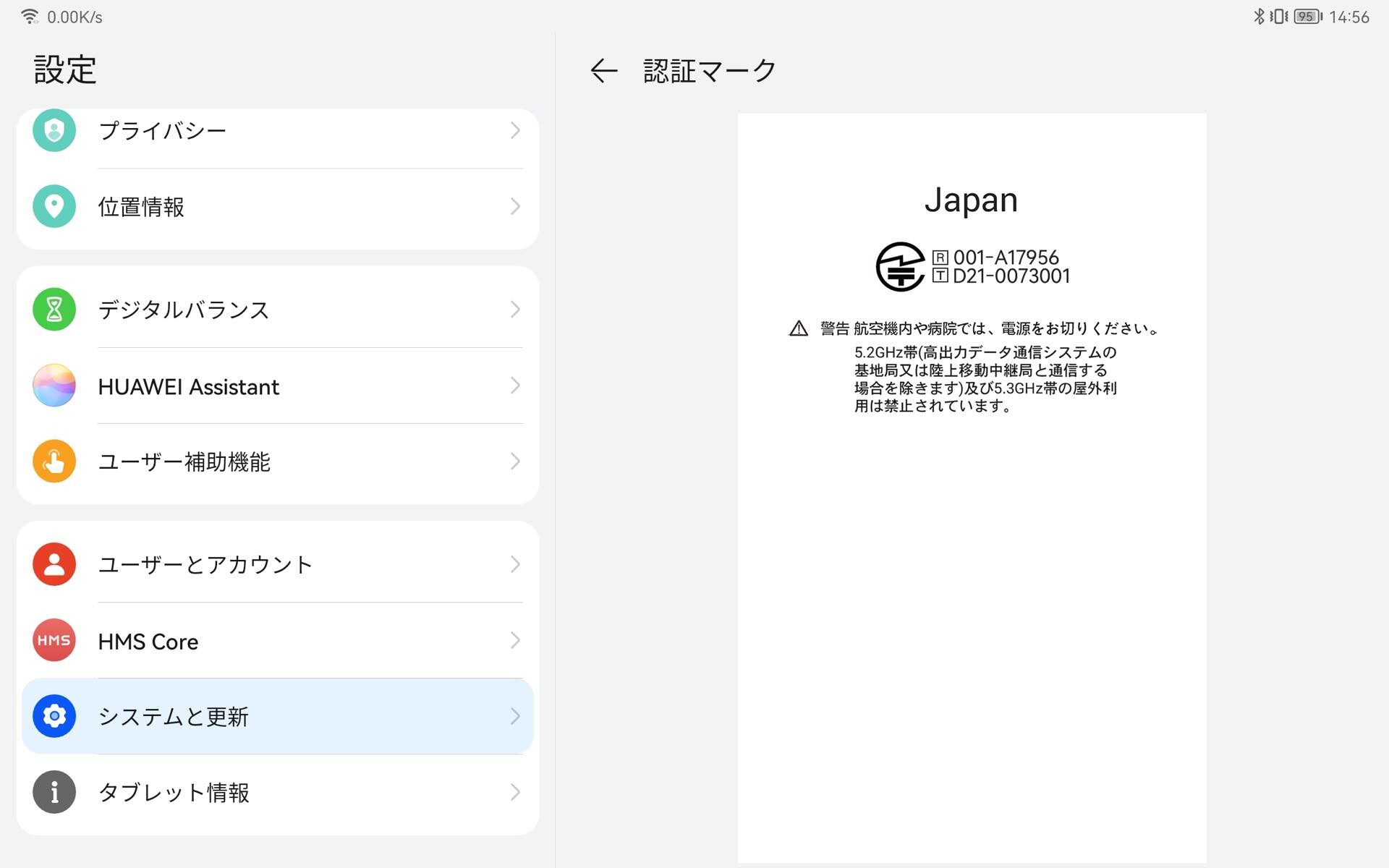Tap the red person ユーザーとアカウント icon
Viewport: 1389px width, 868px height.
click(54, 564)
